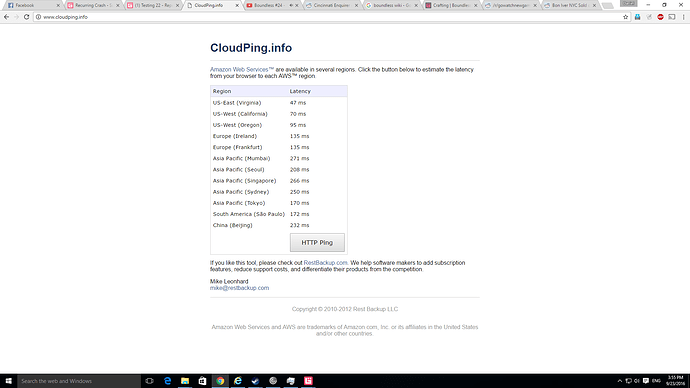Viewport: 690px width, 388px height.
Task: Open the Amazon Web Services link
Action: tap(242, 70)
